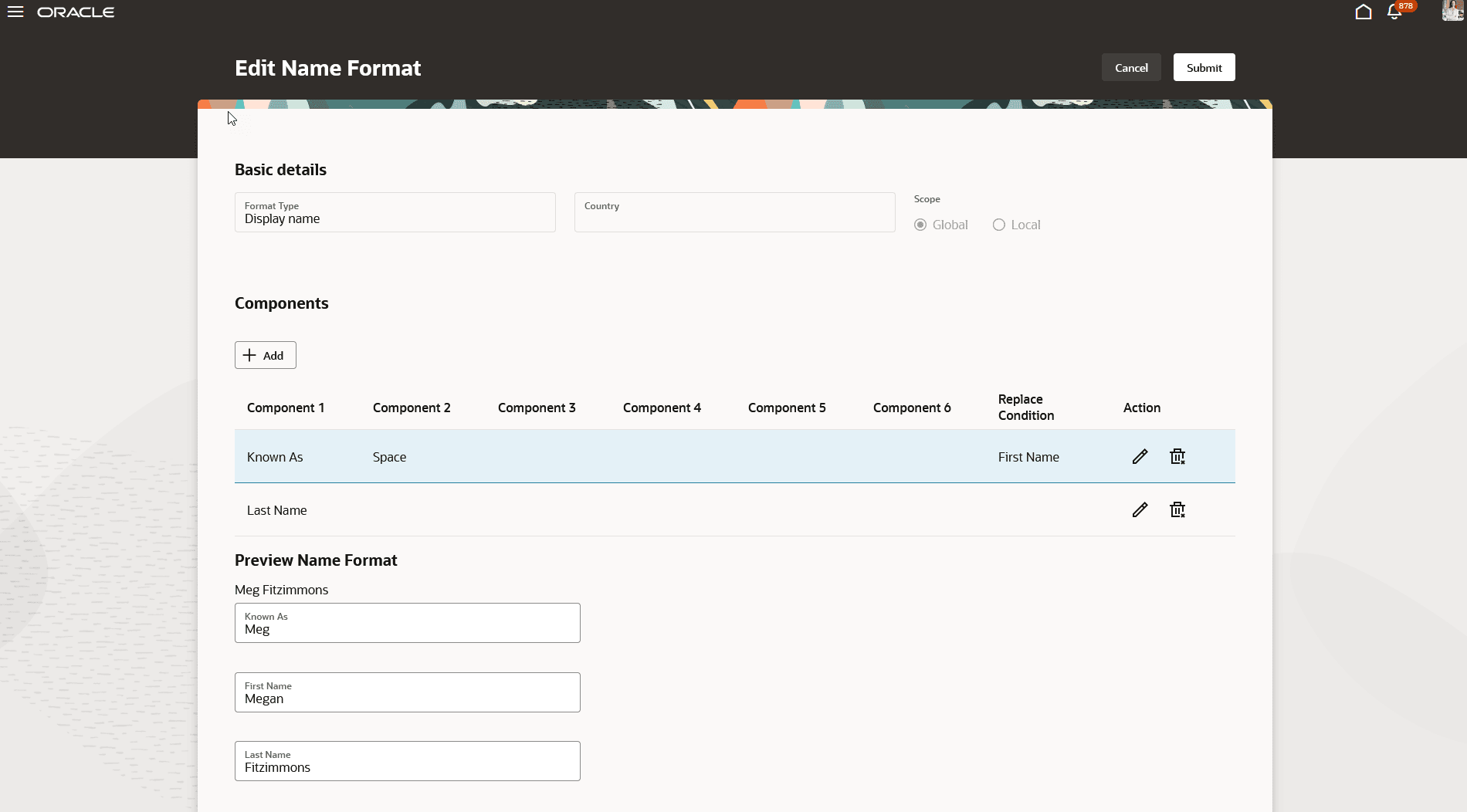
Task: Select the Space cell in Component 2
Action: [389, 457]
